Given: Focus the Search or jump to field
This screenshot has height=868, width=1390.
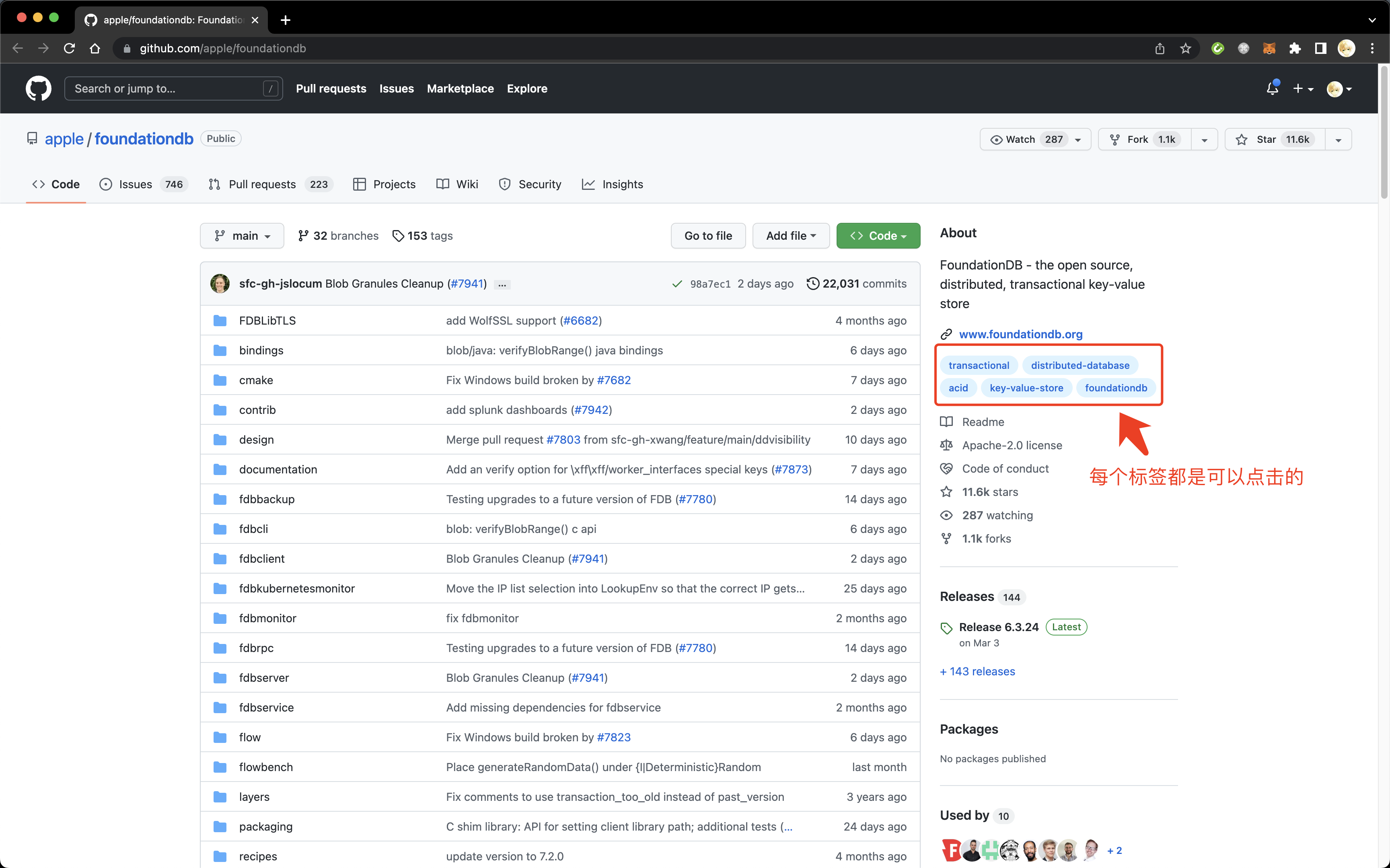Looking at the screenshot, I should 173,88.
